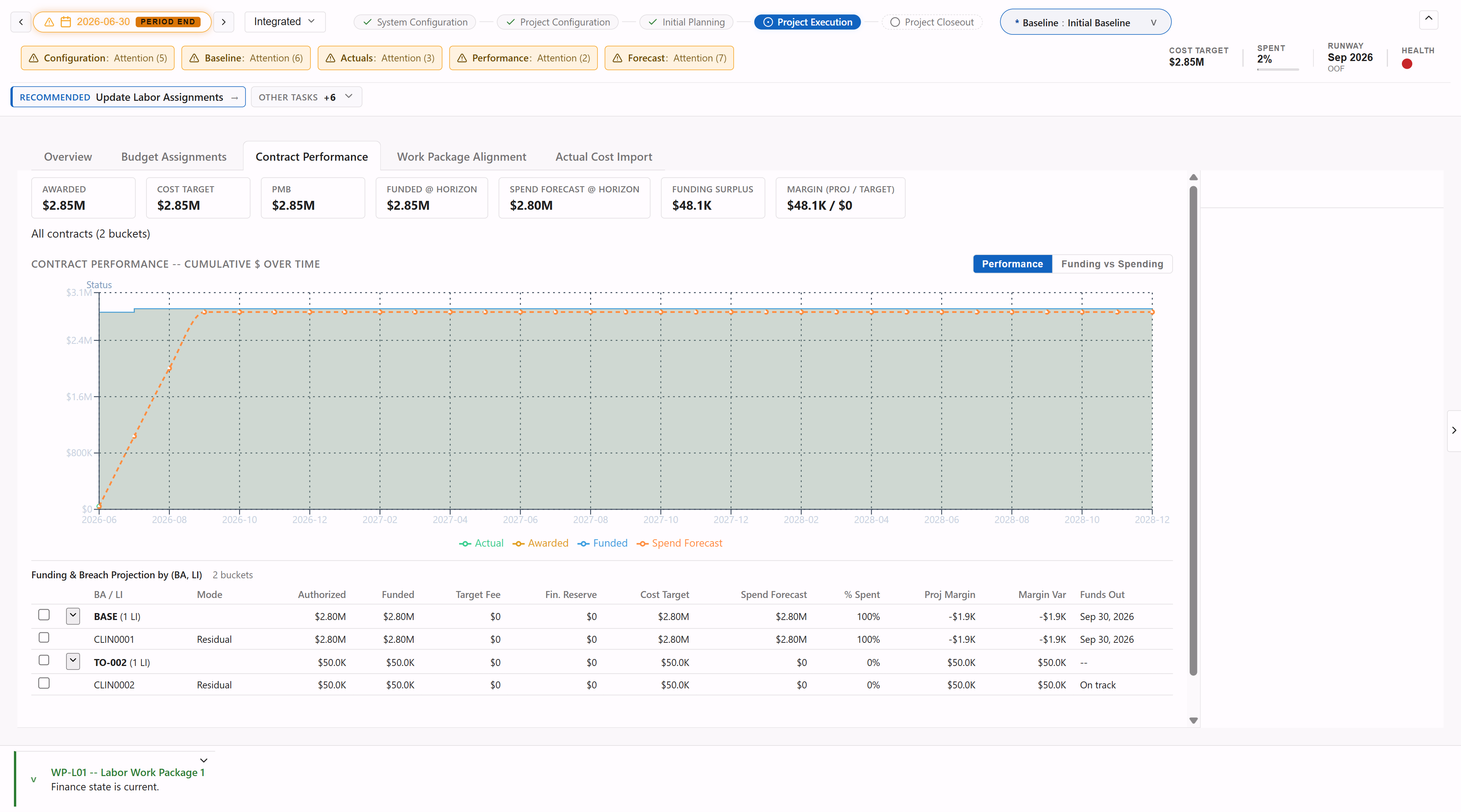Toggle Awarded series in chart legend
Viewport: 1461px width, 812px height.
(540, 543)
